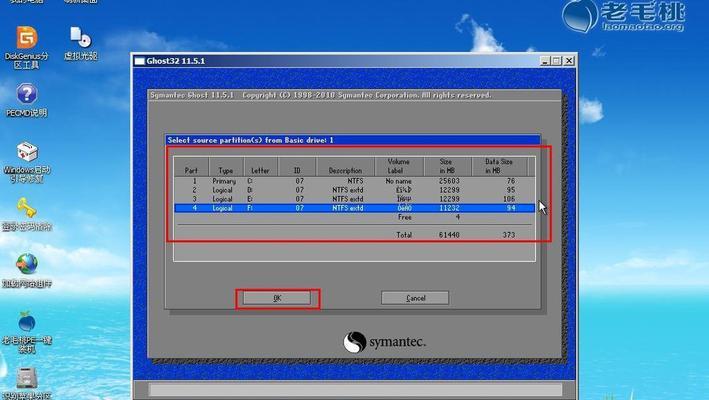
Task: Click the Free space row
Action: pos(354,217)
